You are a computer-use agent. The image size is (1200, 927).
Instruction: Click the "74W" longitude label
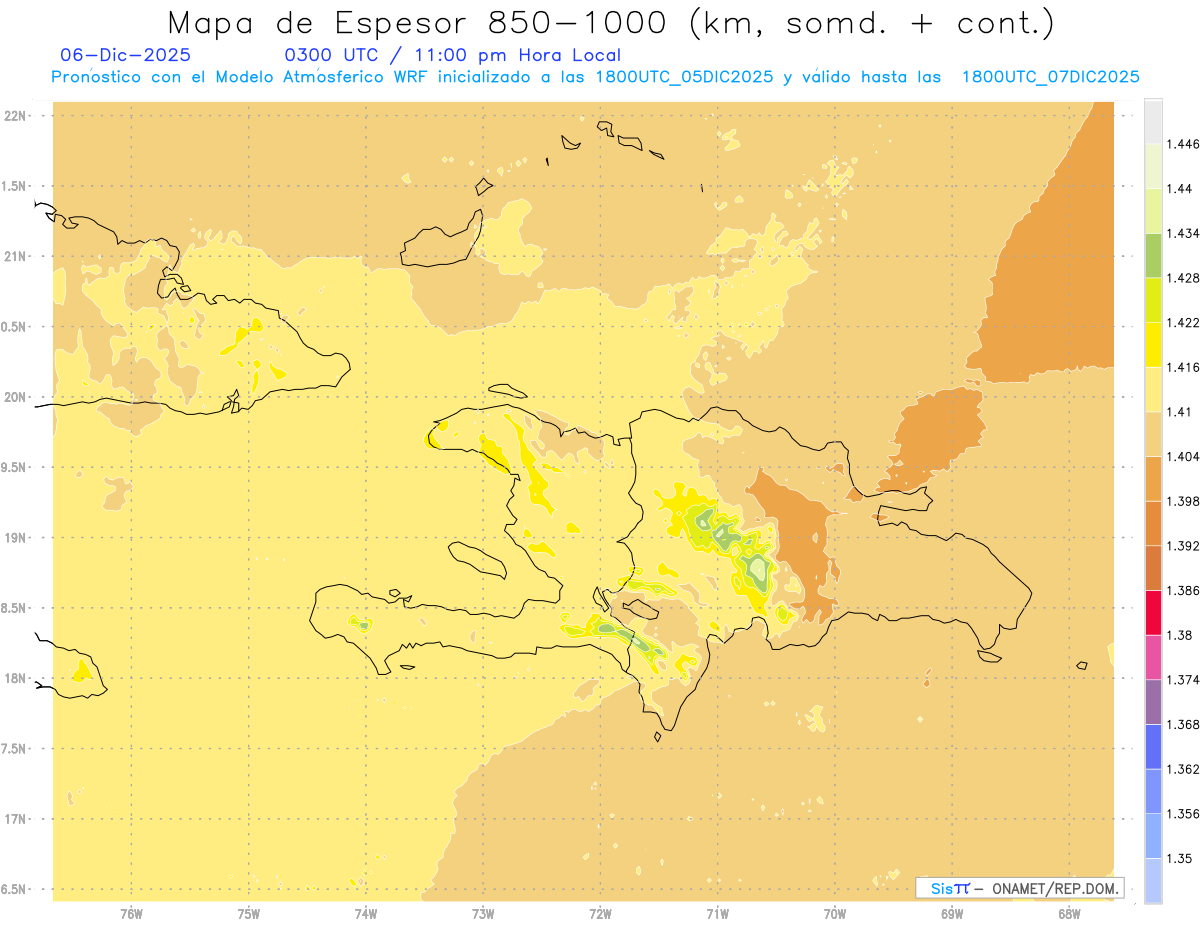[x=366, y=913]
